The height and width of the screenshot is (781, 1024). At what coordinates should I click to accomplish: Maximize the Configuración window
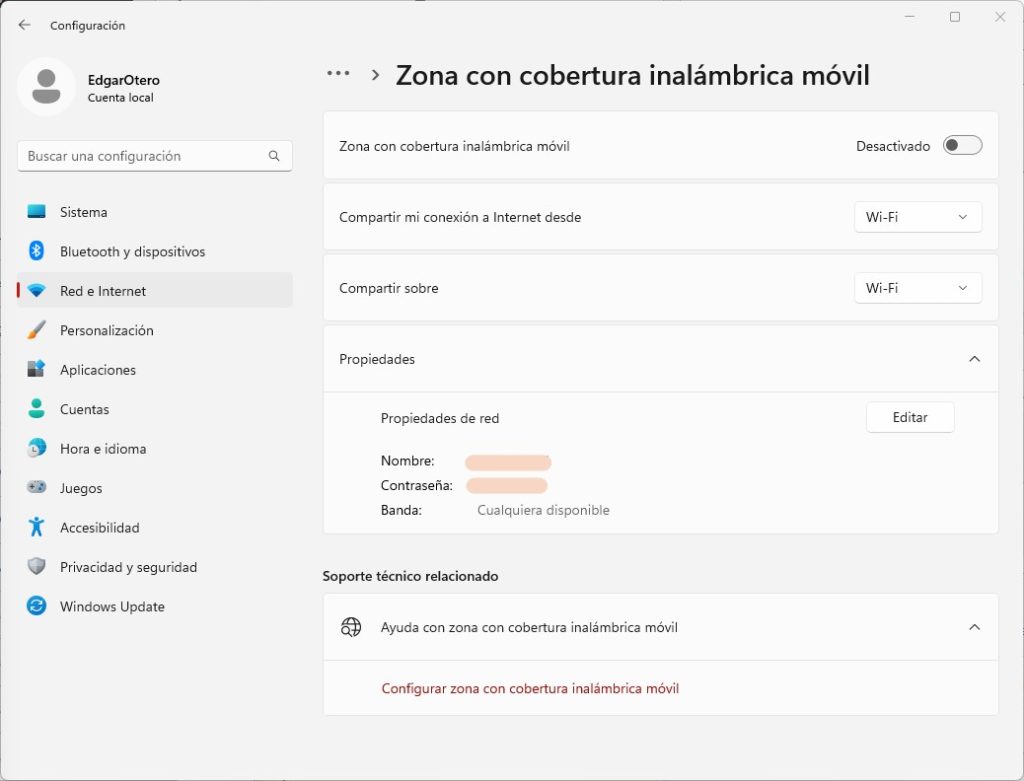click(x=955, y=17)
